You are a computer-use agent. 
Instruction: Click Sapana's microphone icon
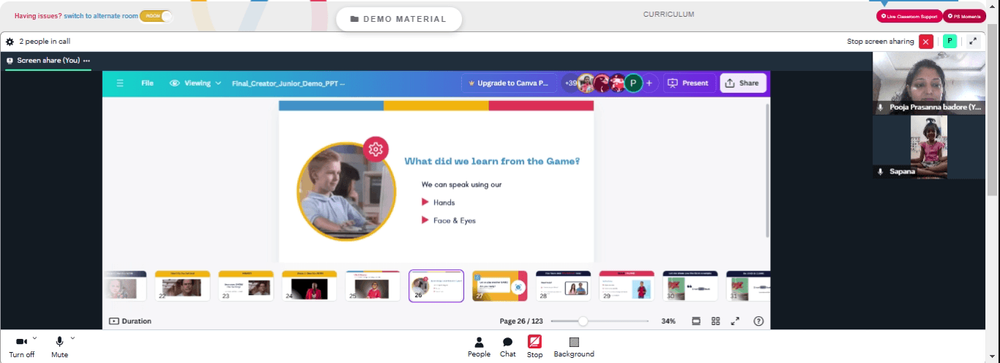click(880, 171)
